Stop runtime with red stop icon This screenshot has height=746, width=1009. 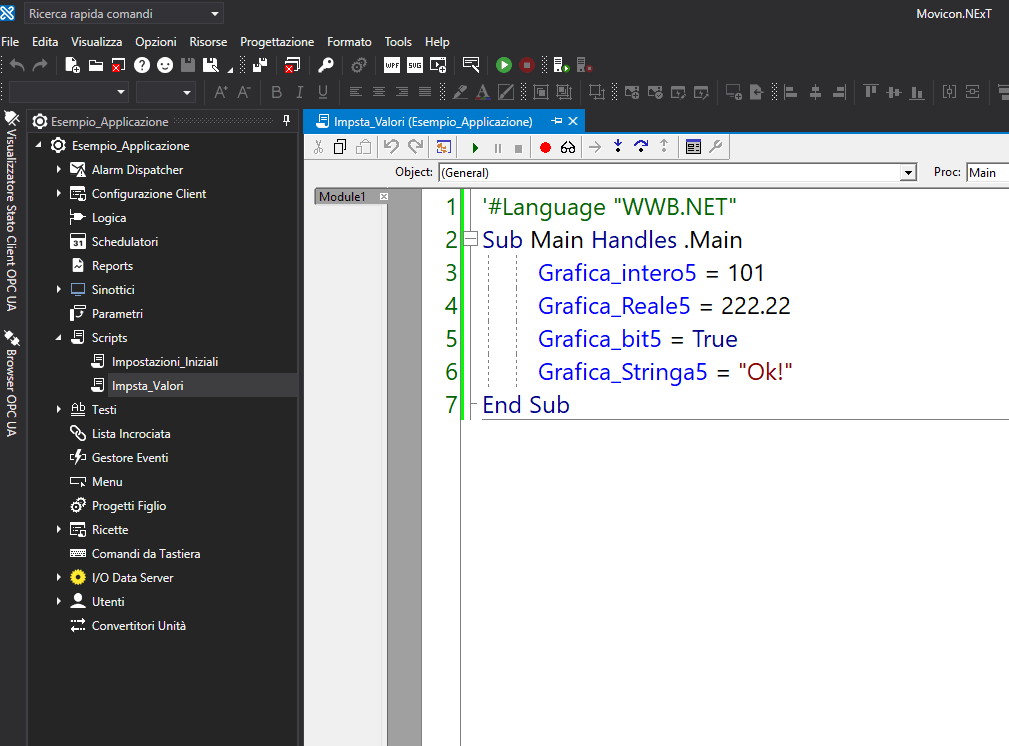pos(527,65)
